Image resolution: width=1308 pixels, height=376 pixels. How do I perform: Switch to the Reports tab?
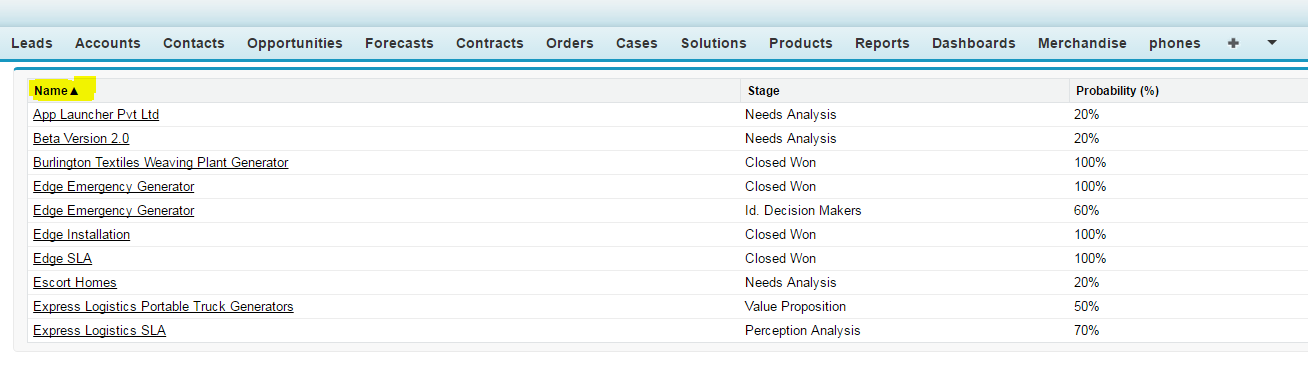pos(882,43)
